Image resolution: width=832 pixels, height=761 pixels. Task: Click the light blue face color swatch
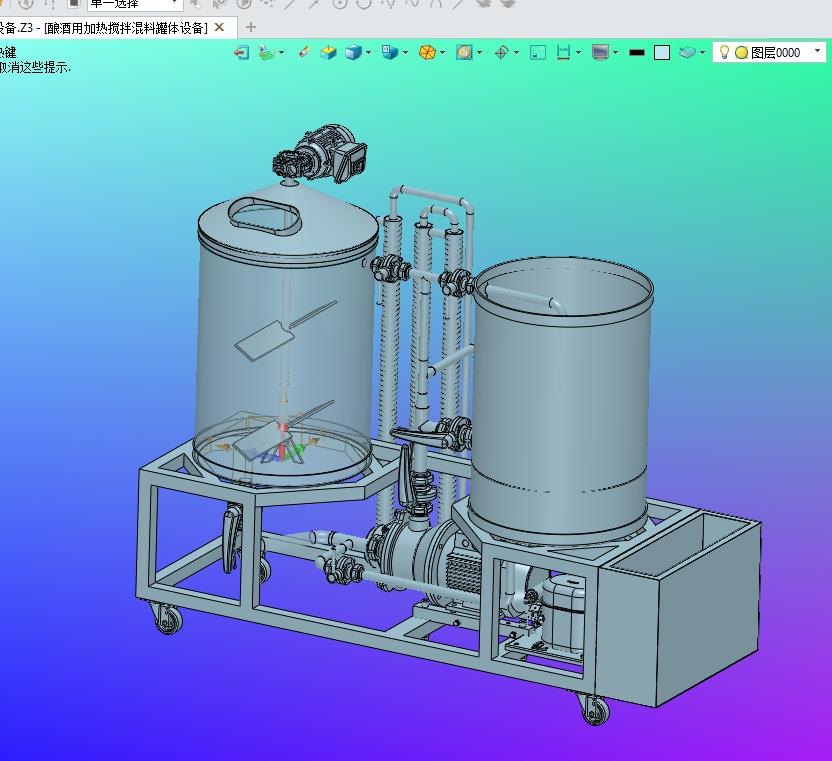pyautogui.click(x=662, y=52)
